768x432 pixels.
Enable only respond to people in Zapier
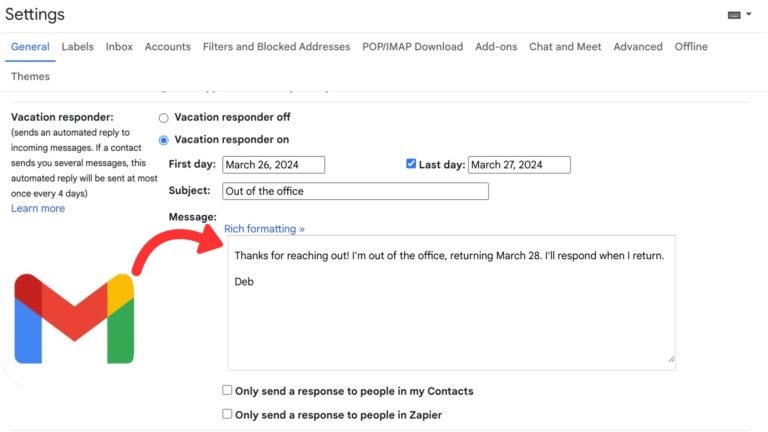click(227, 414)
